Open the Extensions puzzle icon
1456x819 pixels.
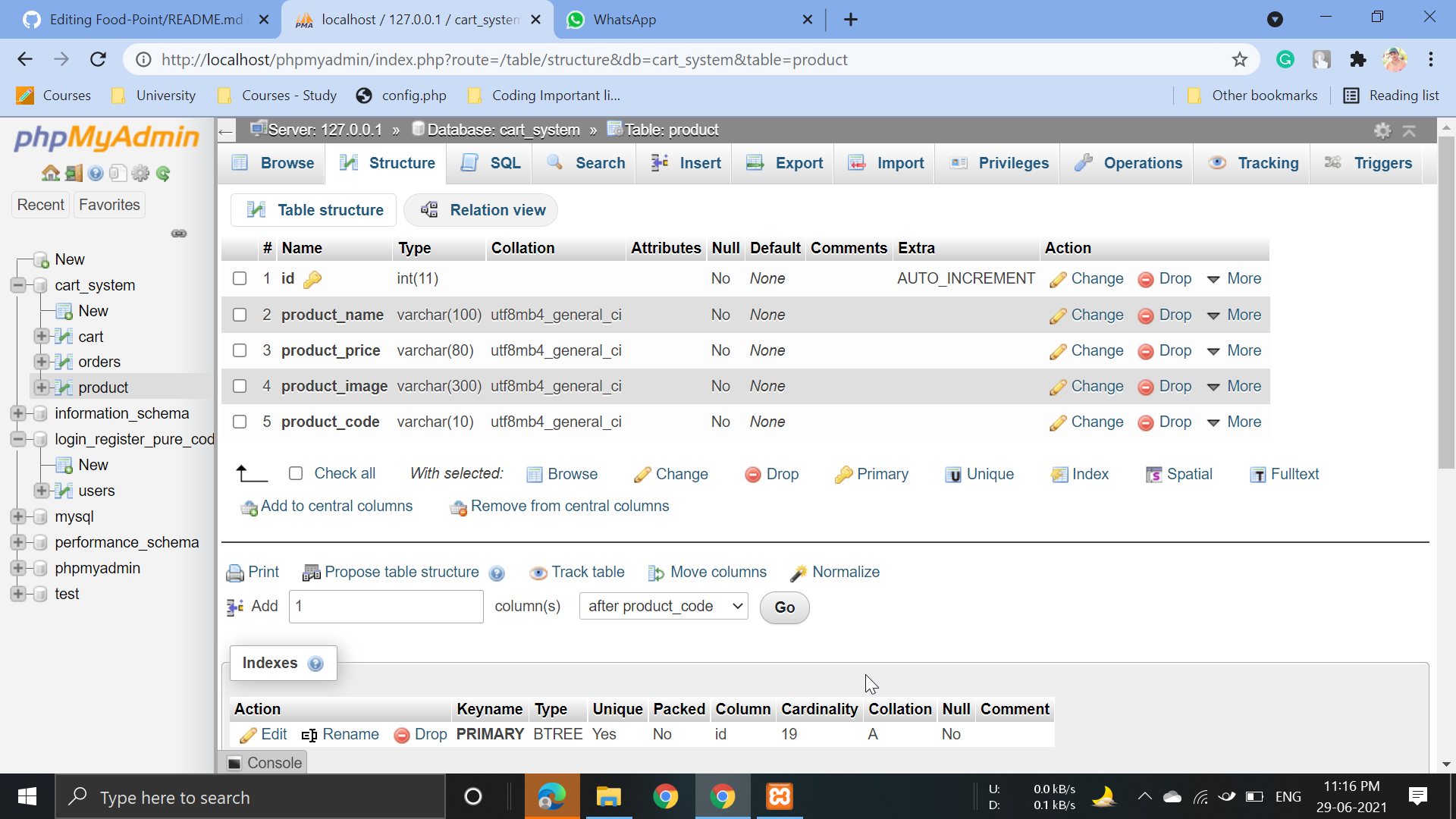pyautogui.click(x=1358, y=60)
